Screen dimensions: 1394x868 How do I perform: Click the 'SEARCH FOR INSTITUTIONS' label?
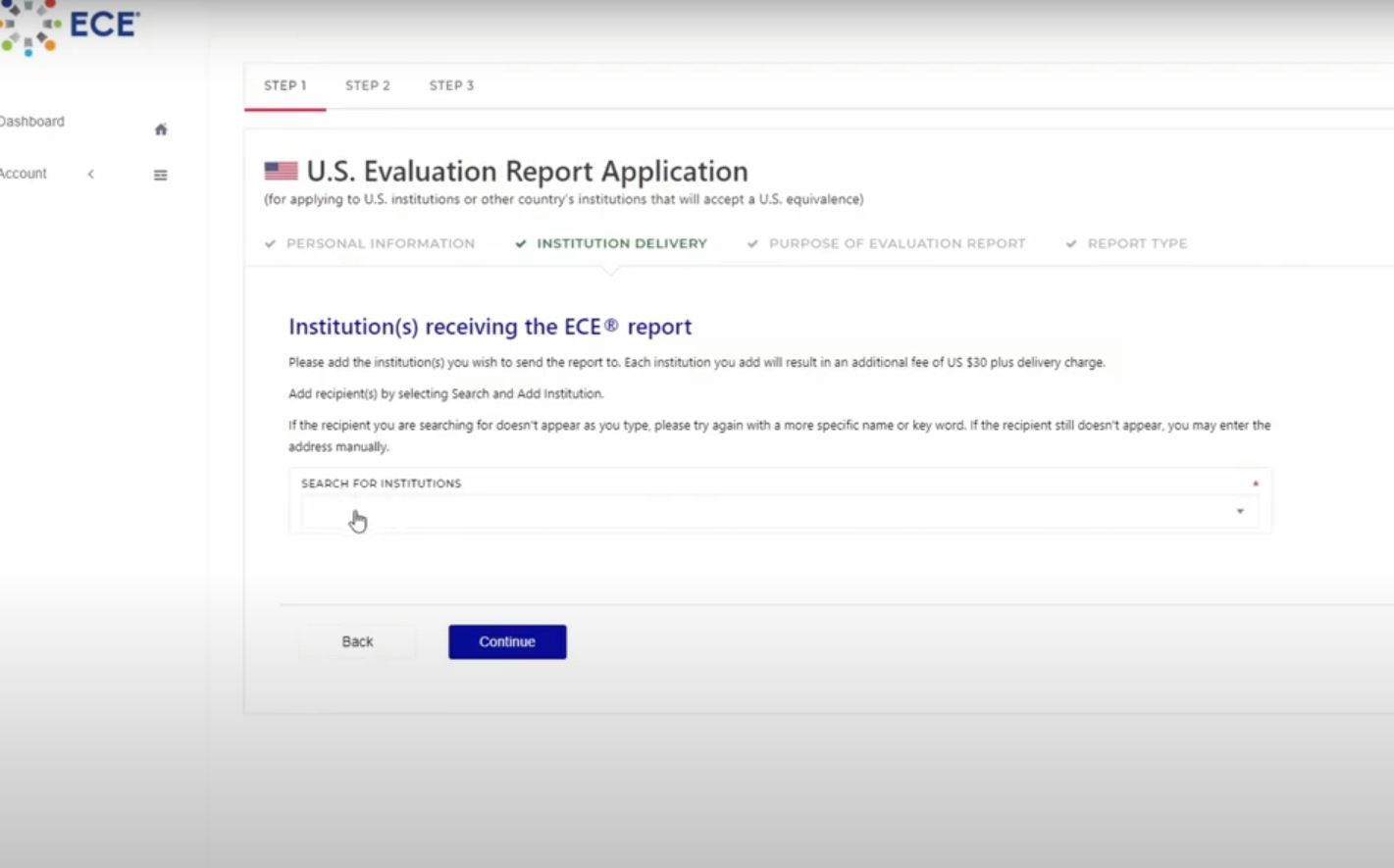381,484
